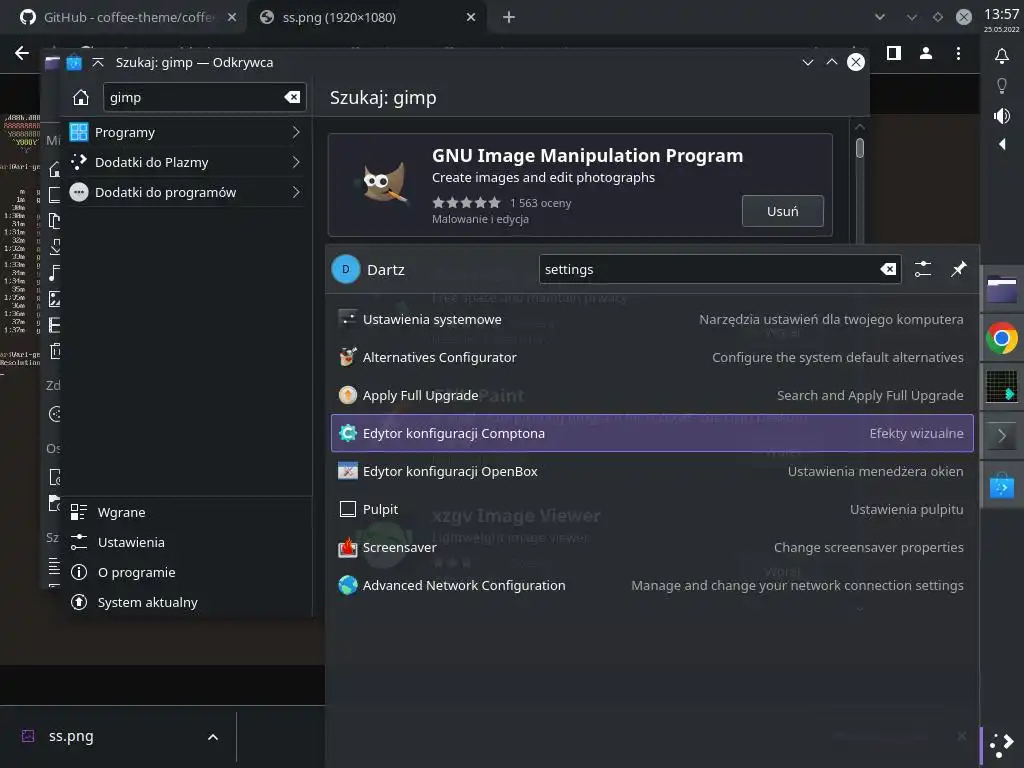Screen dimensions: 1024x768
Task: Click the GNU Image Manipulation Program title
Action: click(587, 155)
